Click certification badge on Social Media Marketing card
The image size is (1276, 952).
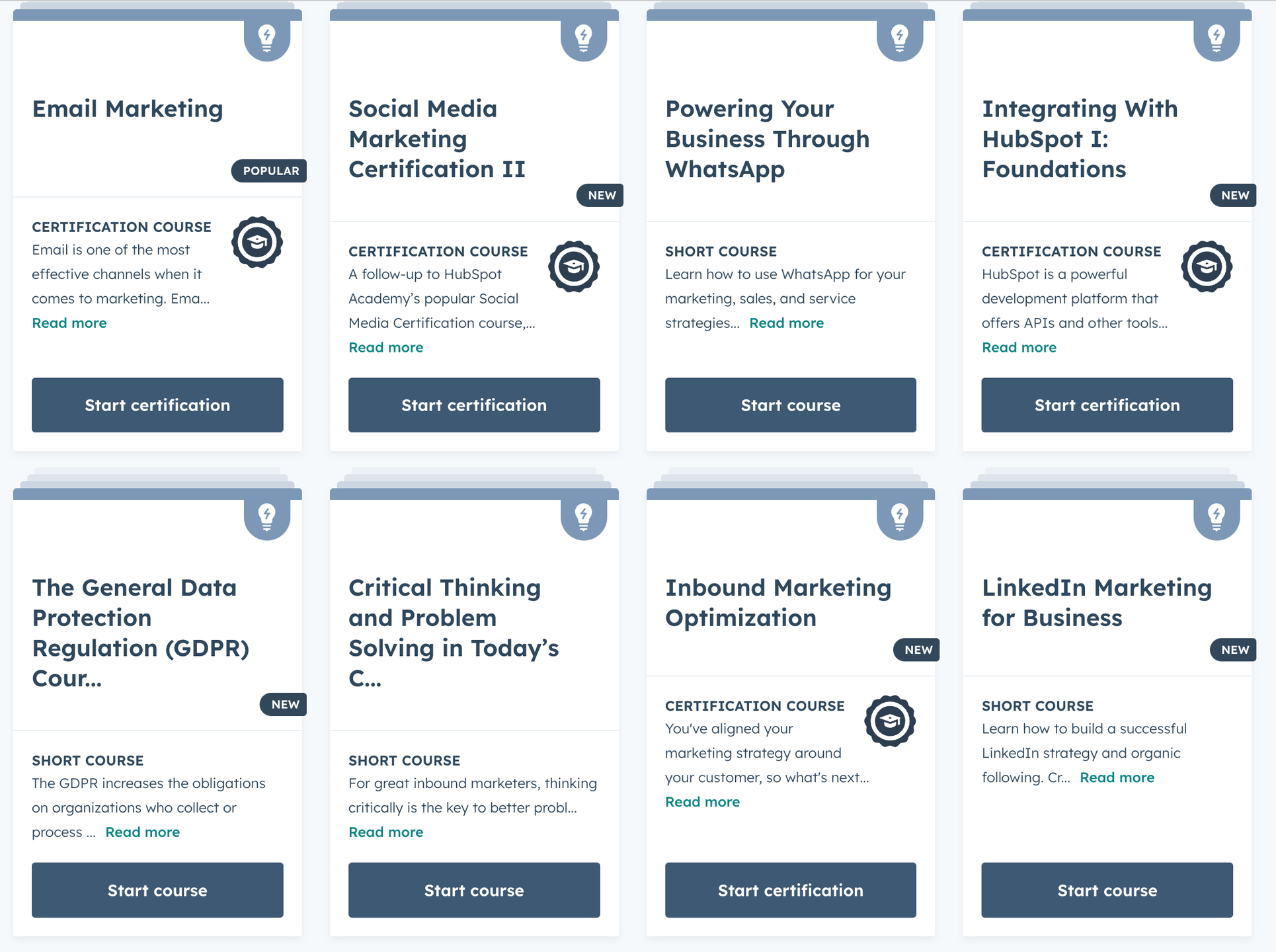[x=573, y=266]
